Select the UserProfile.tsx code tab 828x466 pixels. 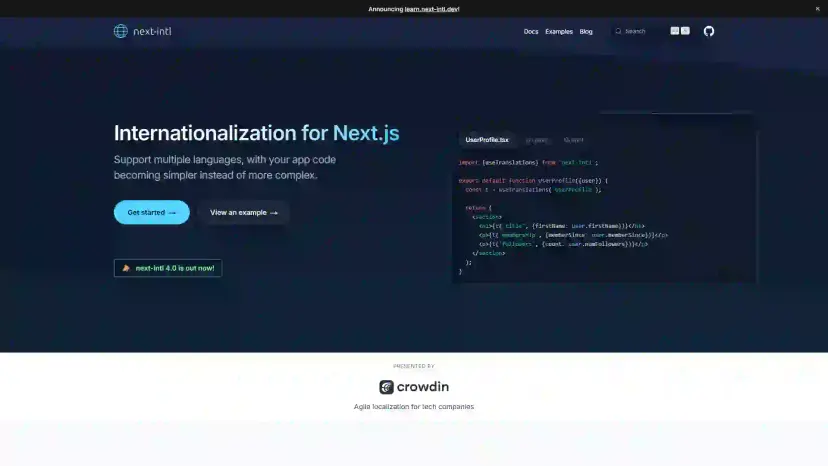[x=487, y=140]
